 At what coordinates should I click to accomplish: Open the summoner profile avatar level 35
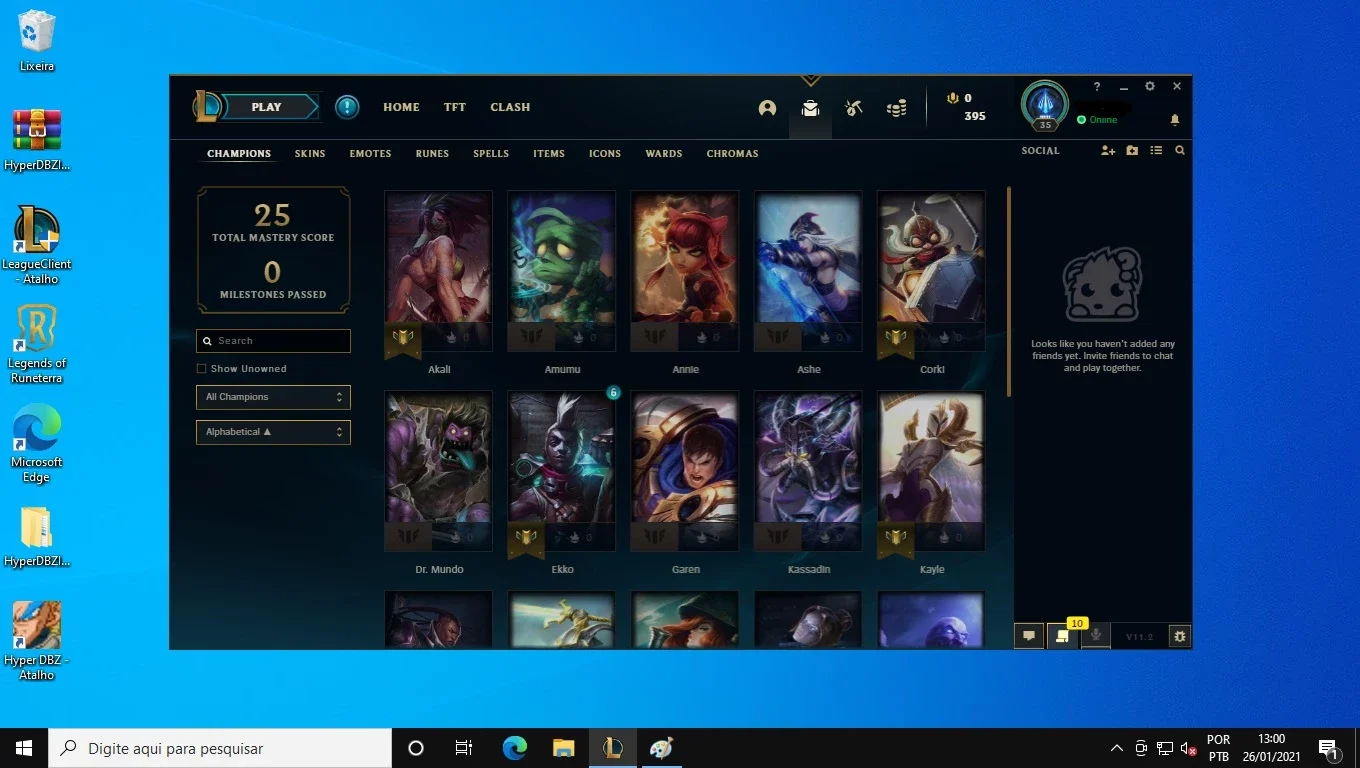(1045, 105)
